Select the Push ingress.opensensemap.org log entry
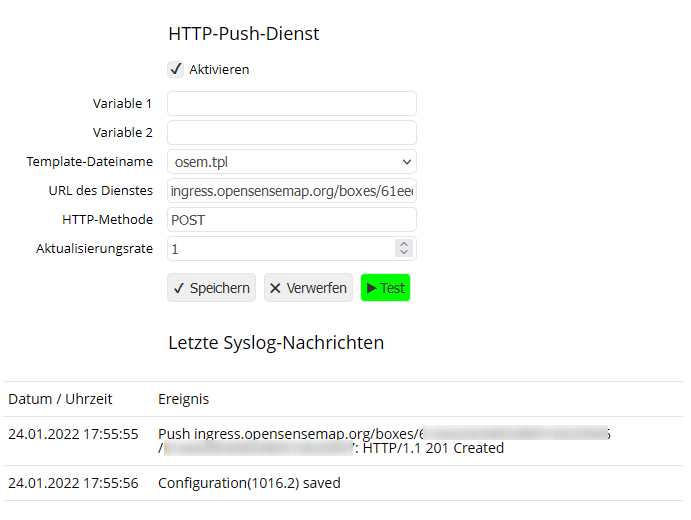 [330, 441]
